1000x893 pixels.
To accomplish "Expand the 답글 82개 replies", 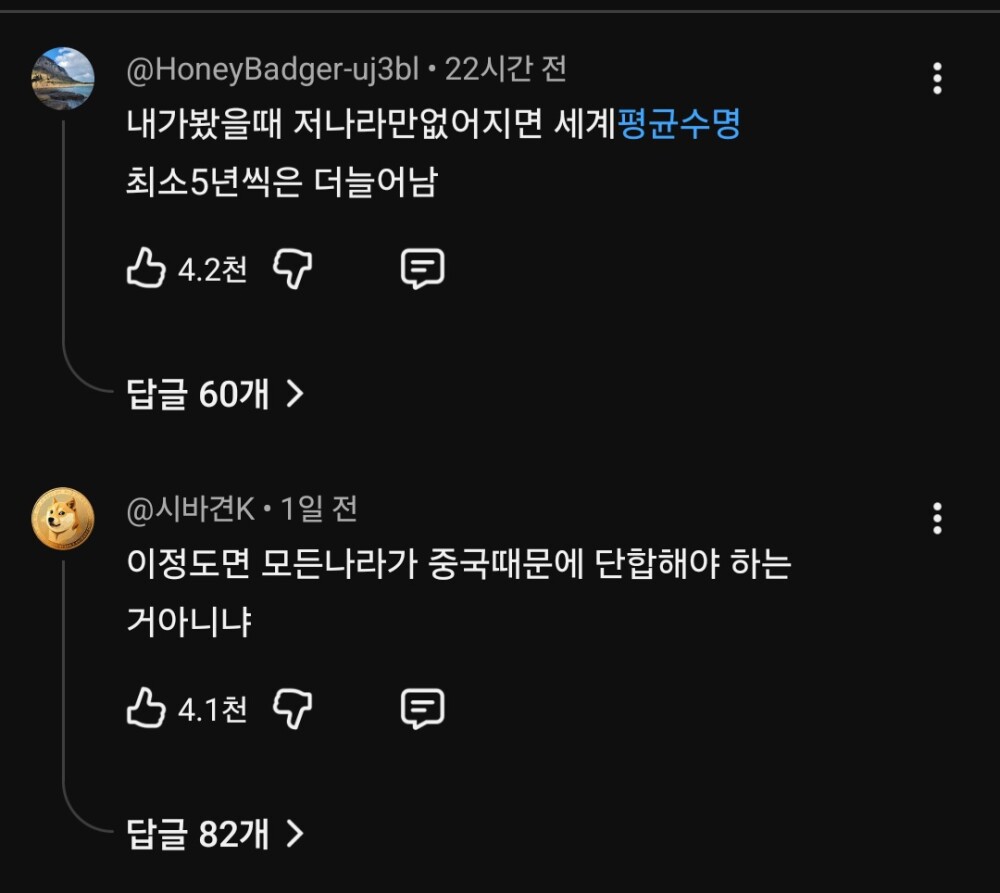I will 198,833.
